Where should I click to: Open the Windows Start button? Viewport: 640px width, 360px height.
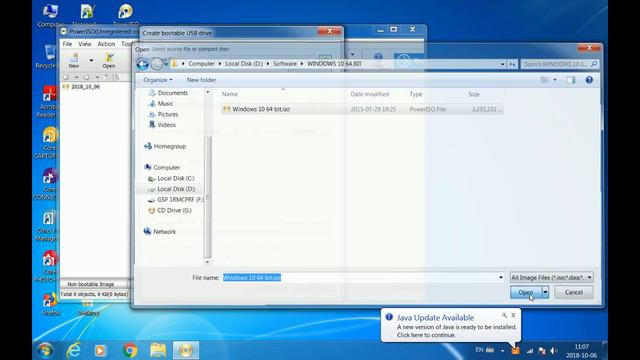pos(45,350)
